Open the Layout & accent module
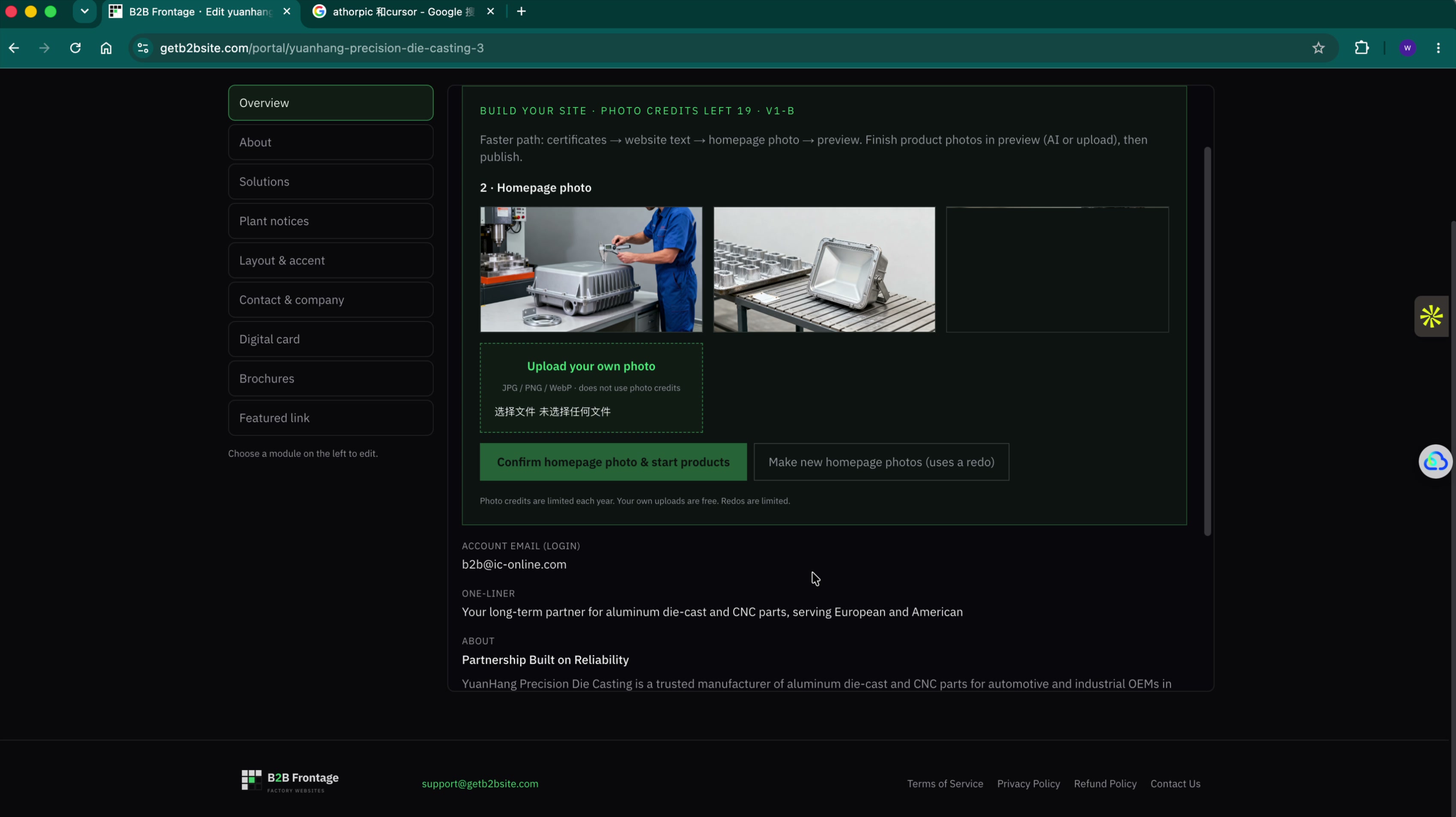This screenshot has height=817, width=1456. pos(331,260)
